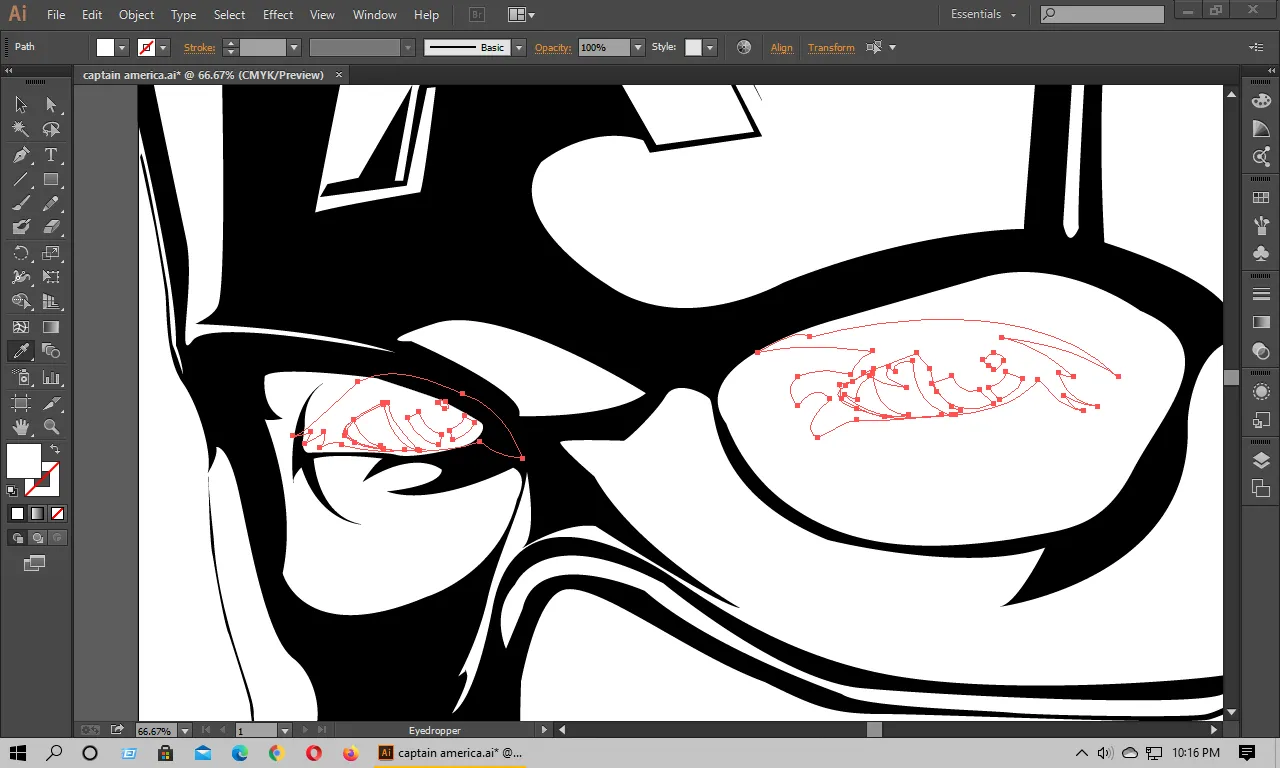Open the Appearance panel
This screenshot has height=768, width=1280.
[1261, 392]
